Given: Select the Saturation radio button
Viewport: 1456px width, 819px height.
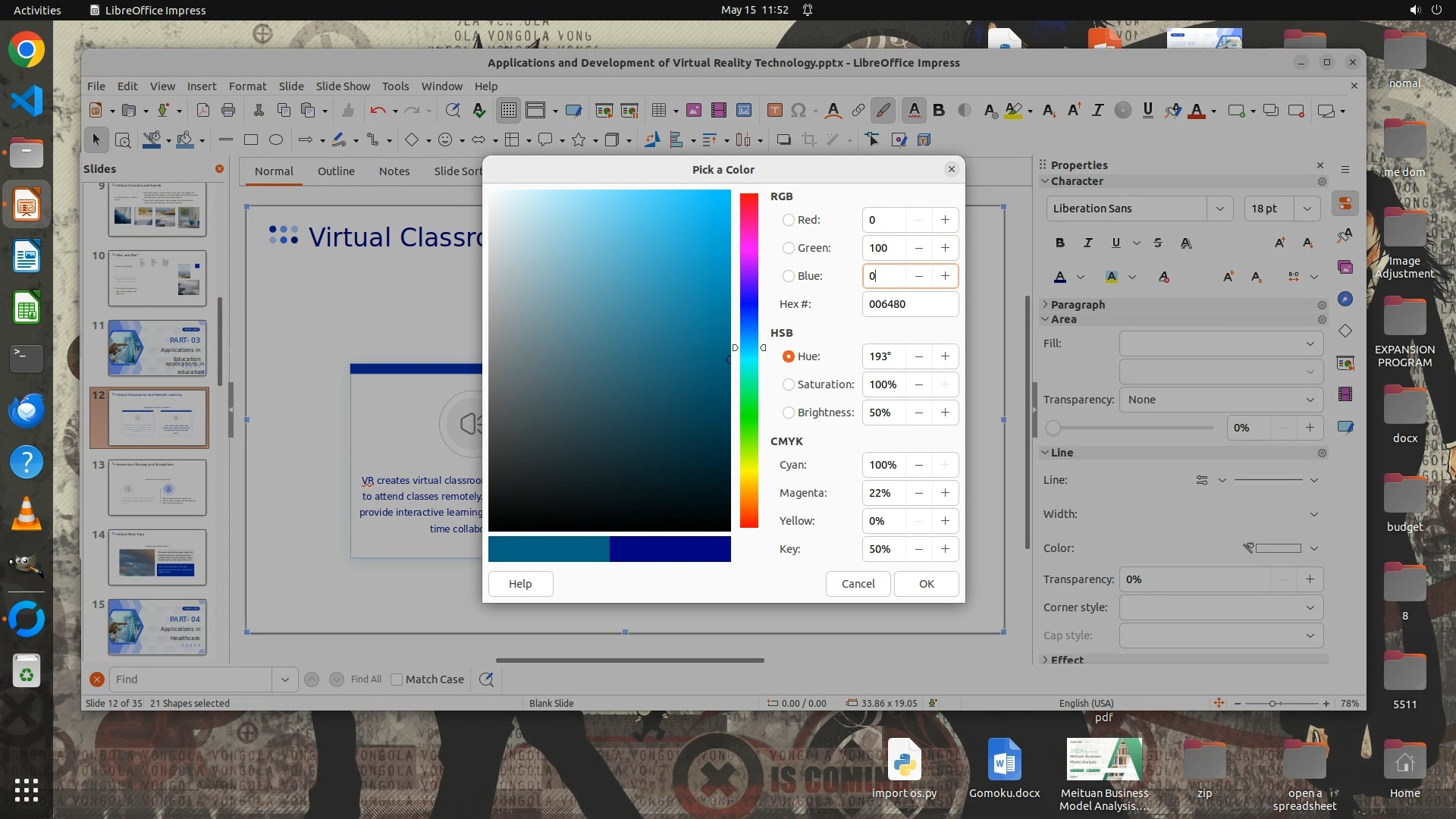Looking at the screenshot, I should pos(789,384).
